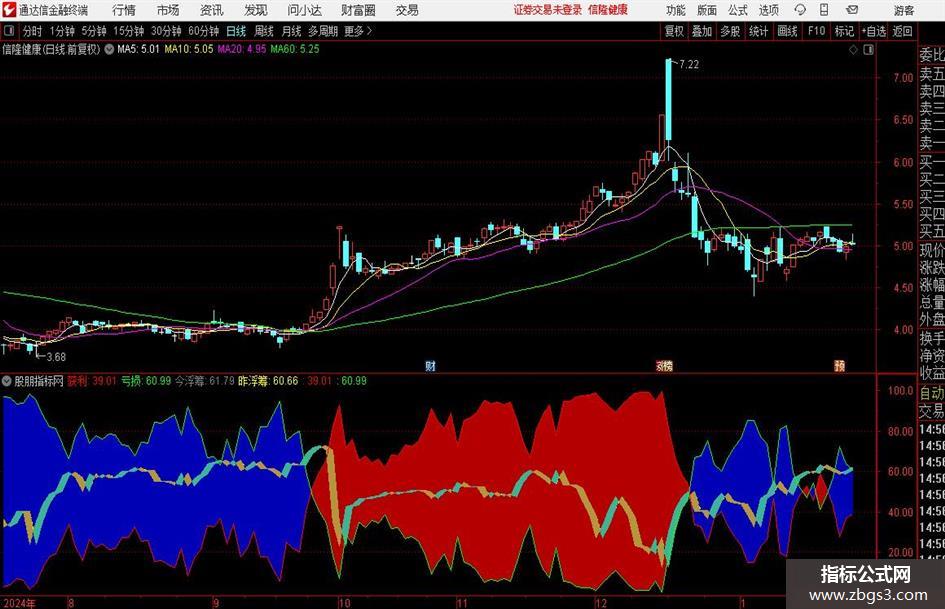This screenshot has width=945, height=609.
Task: Open the 行情 menu
Action: coord(124,10)
